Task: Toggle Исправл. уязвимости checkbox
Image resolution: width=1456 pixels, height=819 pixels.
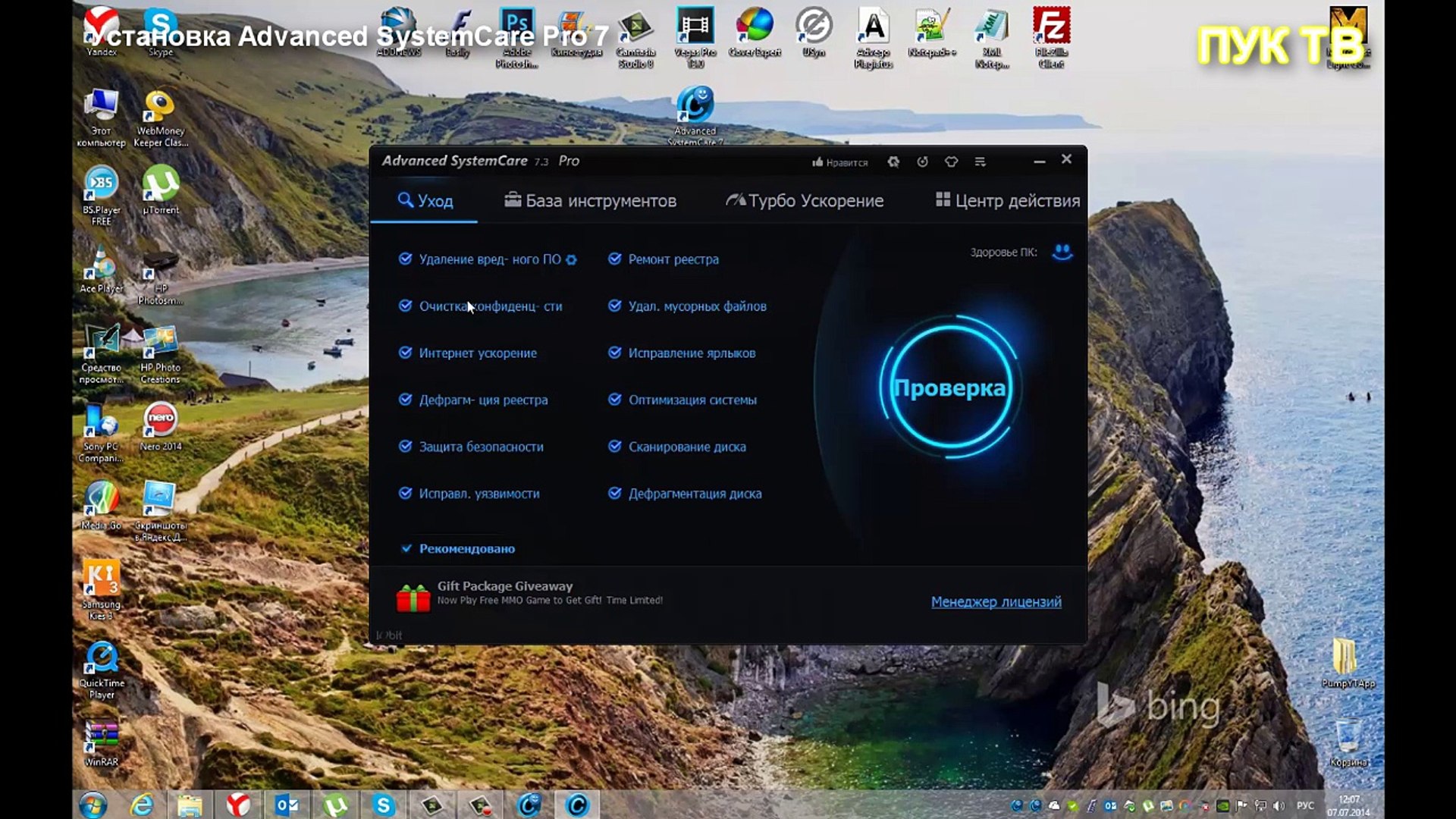Action: [405, 493]
